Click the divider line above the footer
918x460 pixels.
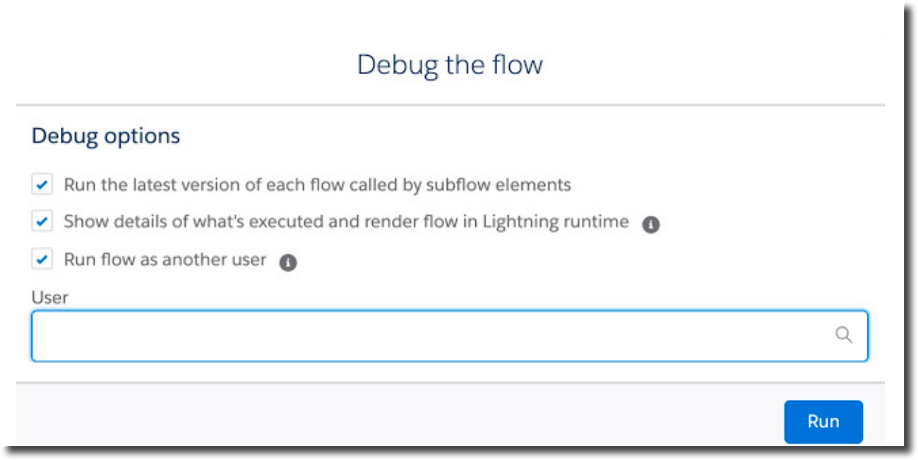(450, 383)
